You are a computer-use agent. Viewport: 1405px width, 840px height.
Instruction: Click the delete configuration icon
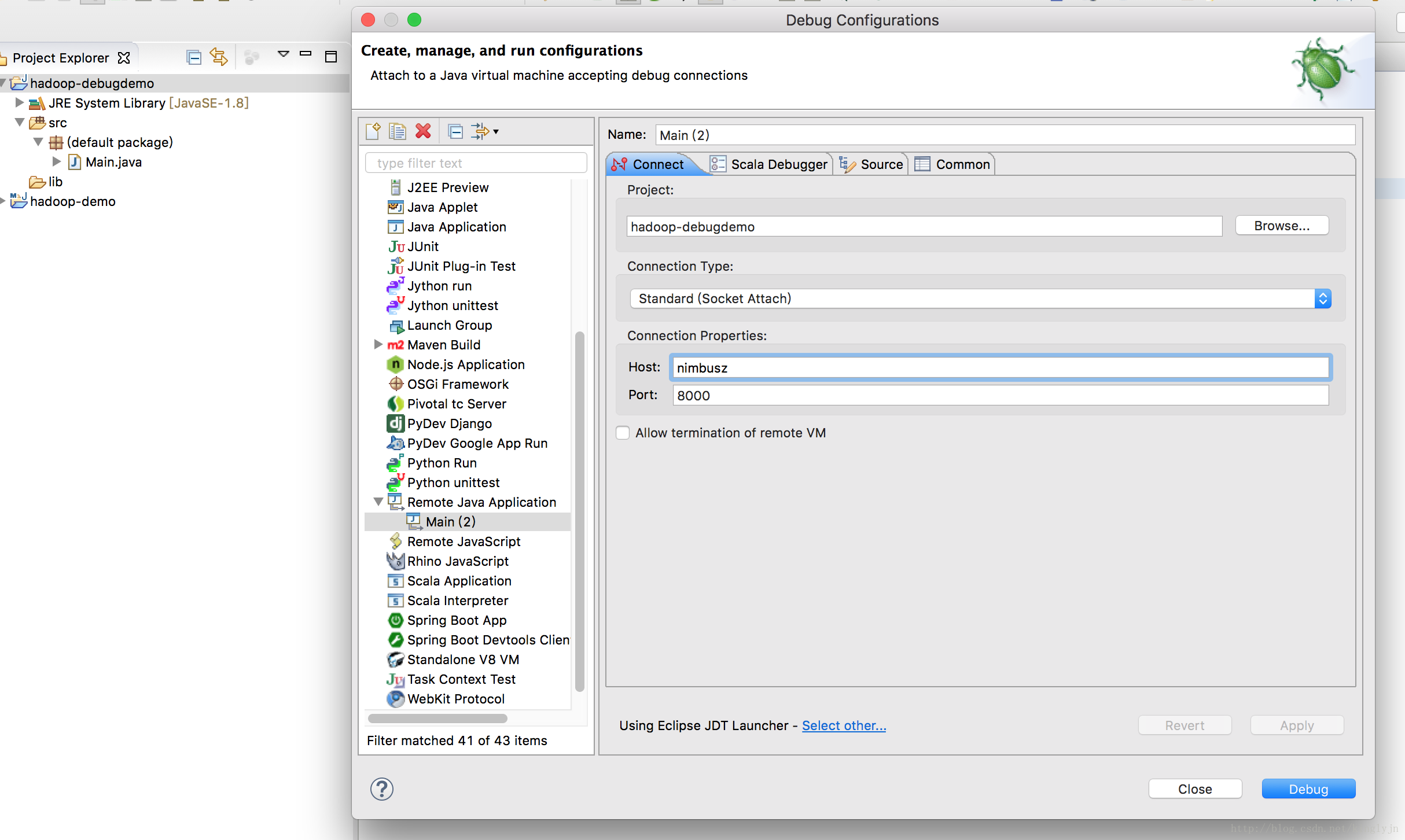point(422,131)
